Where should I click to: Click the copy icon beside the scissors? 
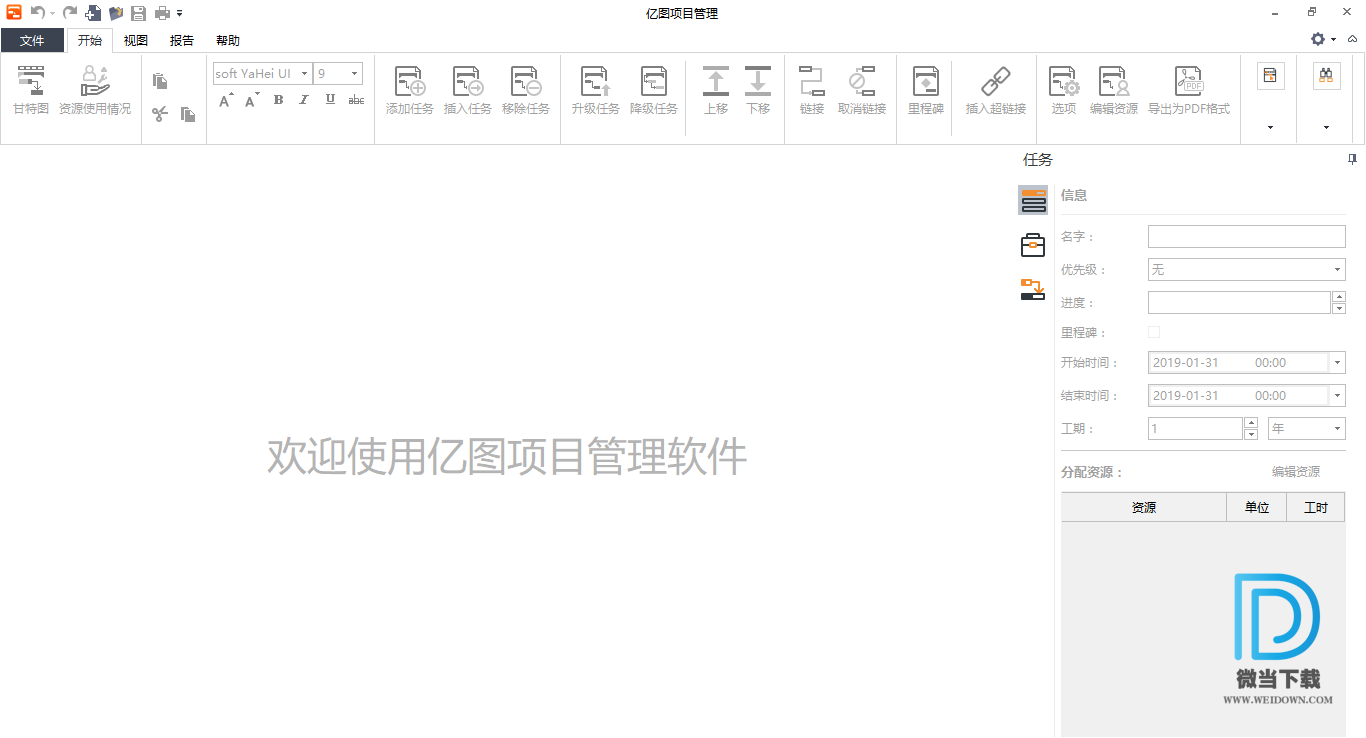pos(188,114)
